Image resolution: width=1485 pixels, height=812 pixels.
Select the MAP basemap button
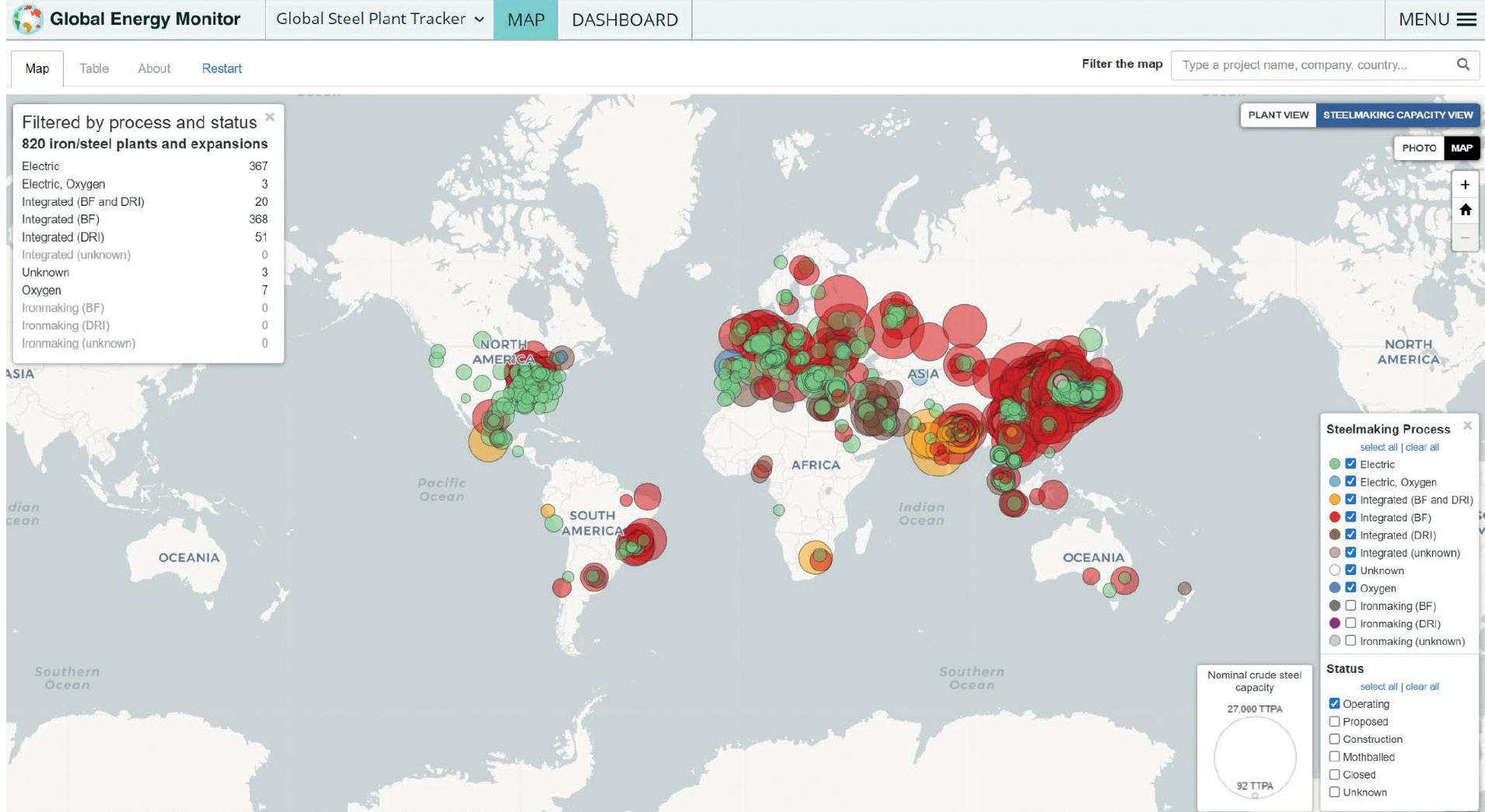tap(1461, 148)
